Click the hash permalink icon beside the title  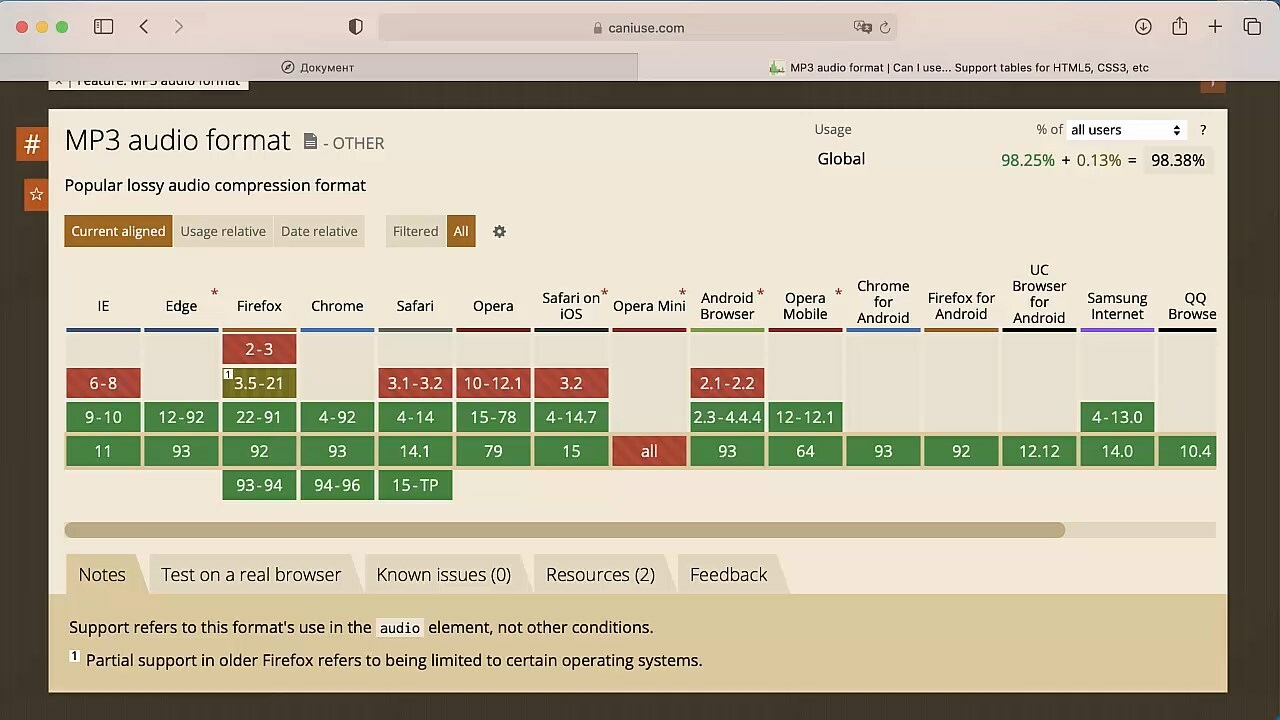pyautogui.click(x=32, y=144)
